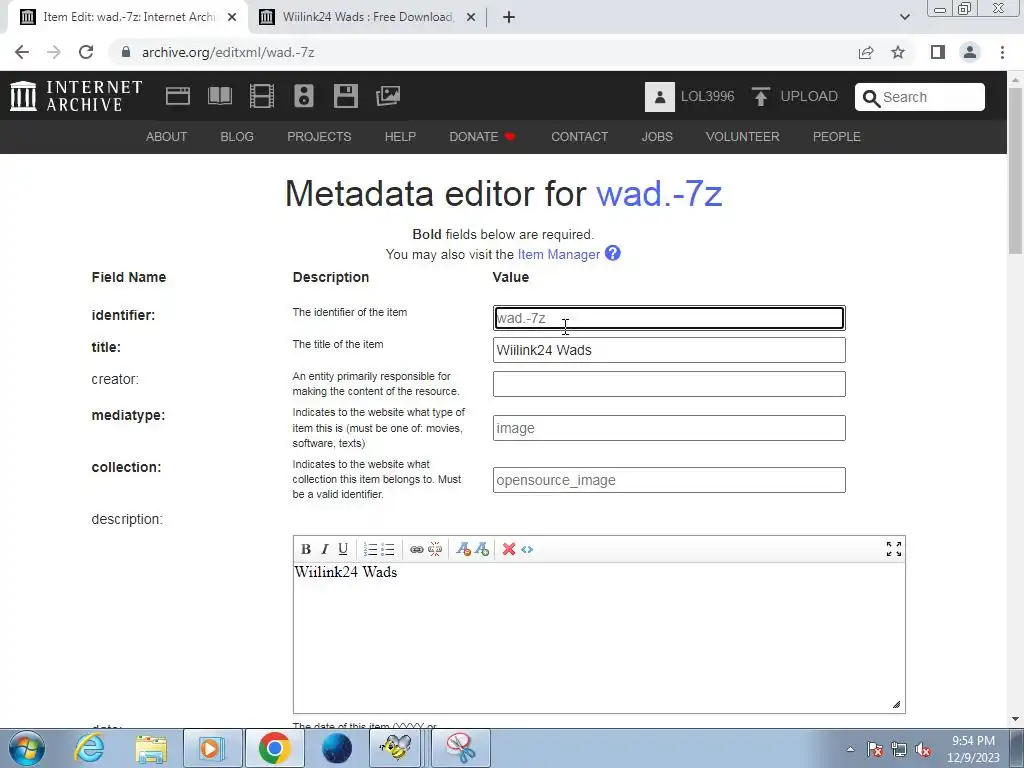Open the JOBS menu item
Screen dimensions: 1024x768
pyautogui.click(x=657, y=136)
